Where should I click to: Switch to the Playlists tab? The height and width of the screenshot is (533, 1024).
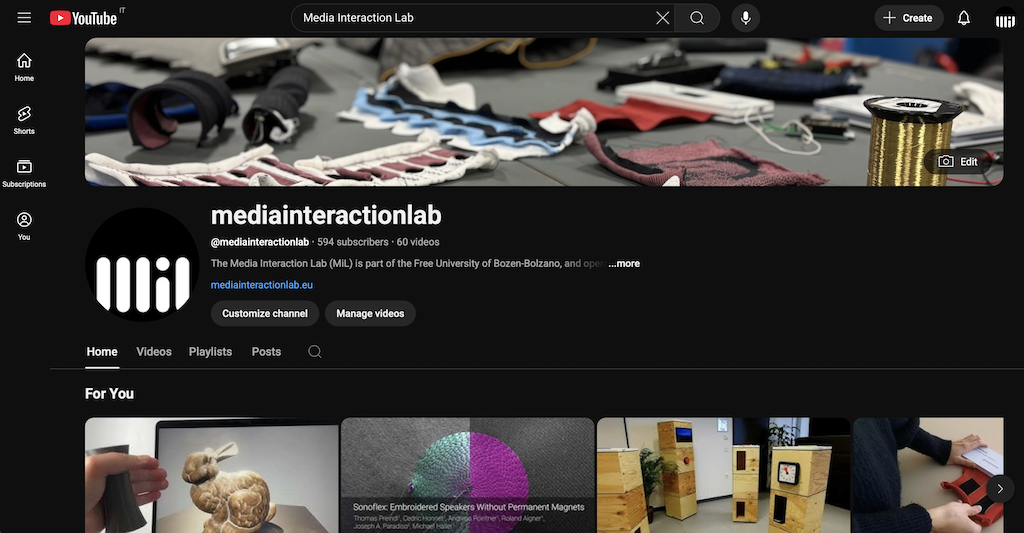tap(210, 351)
